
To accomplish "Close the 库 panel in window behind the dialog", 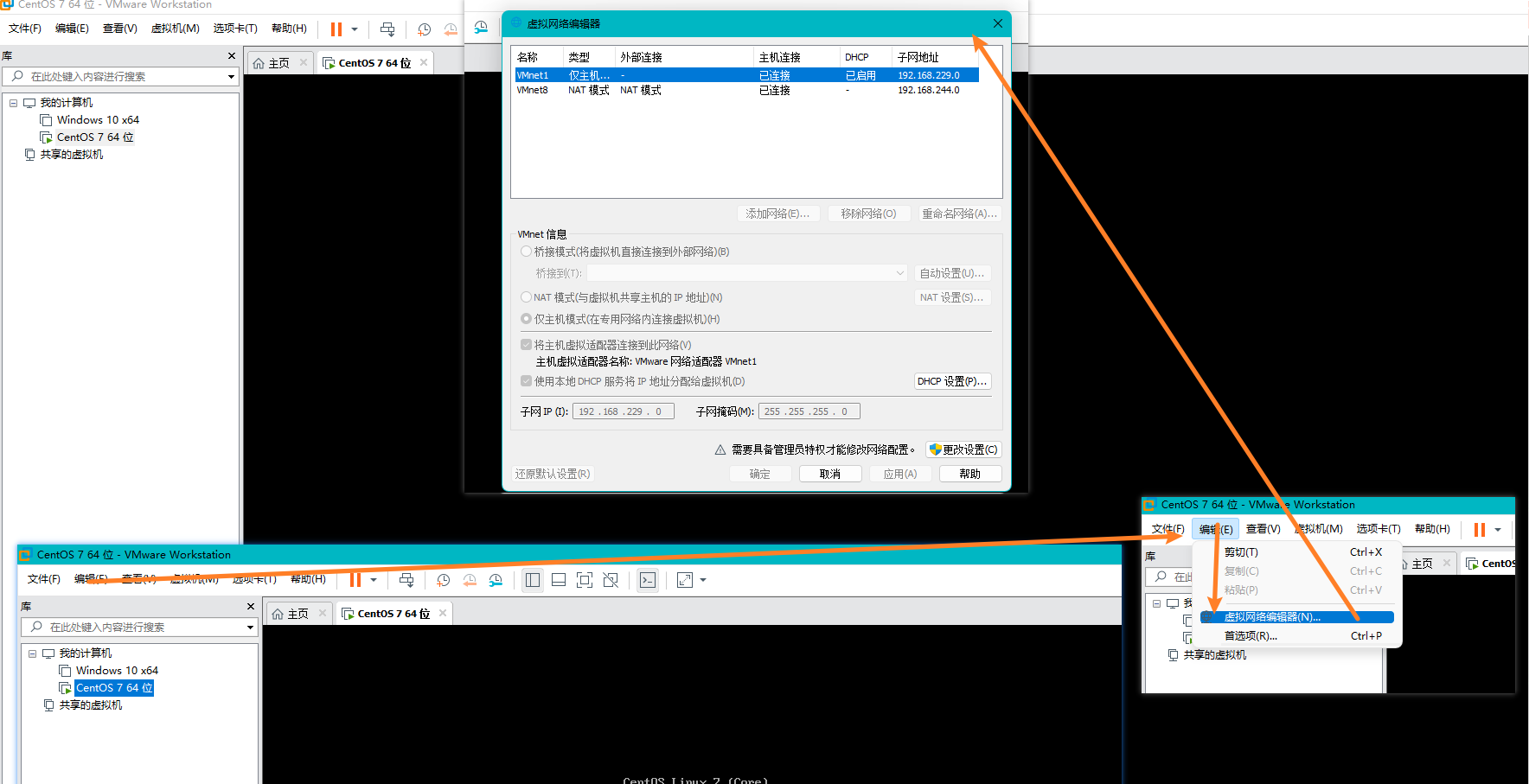I will tap(232, 56).
